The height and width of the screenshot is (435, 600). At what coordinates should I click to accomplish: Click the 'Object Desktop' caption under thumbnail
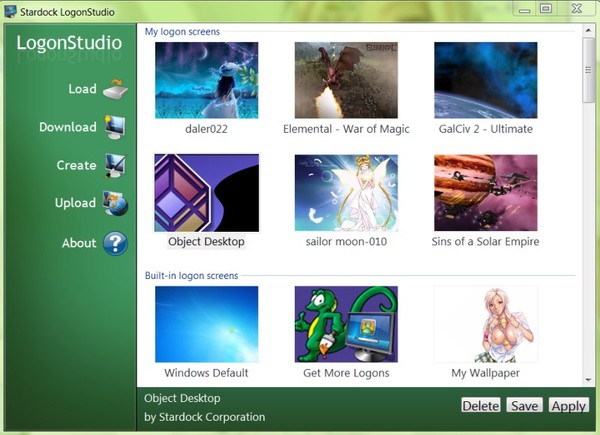pyautogui.click(x=206, y=242)
